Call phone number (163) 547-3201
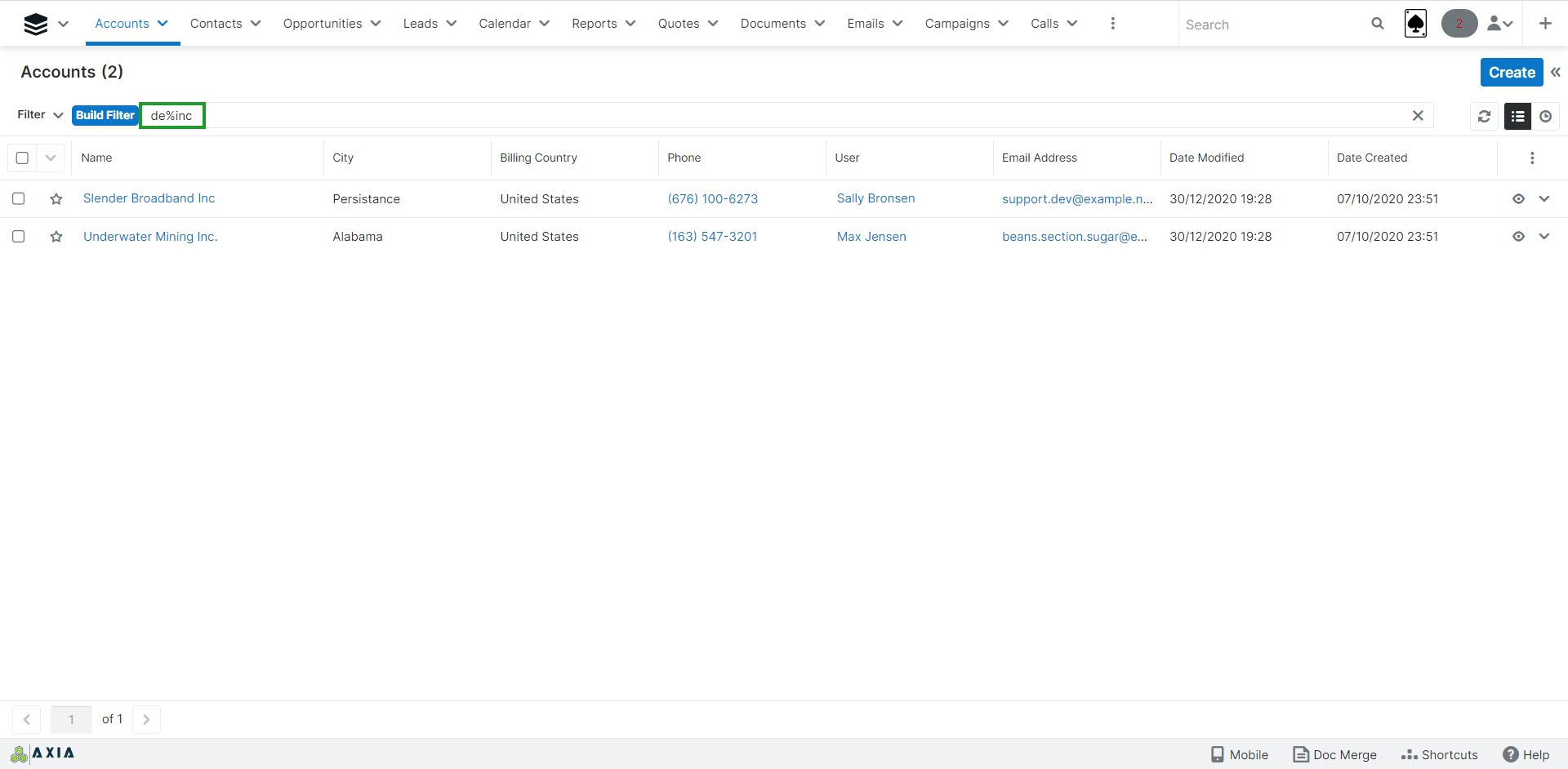This screenshot has width=1568, height=769. click(712, 237)
